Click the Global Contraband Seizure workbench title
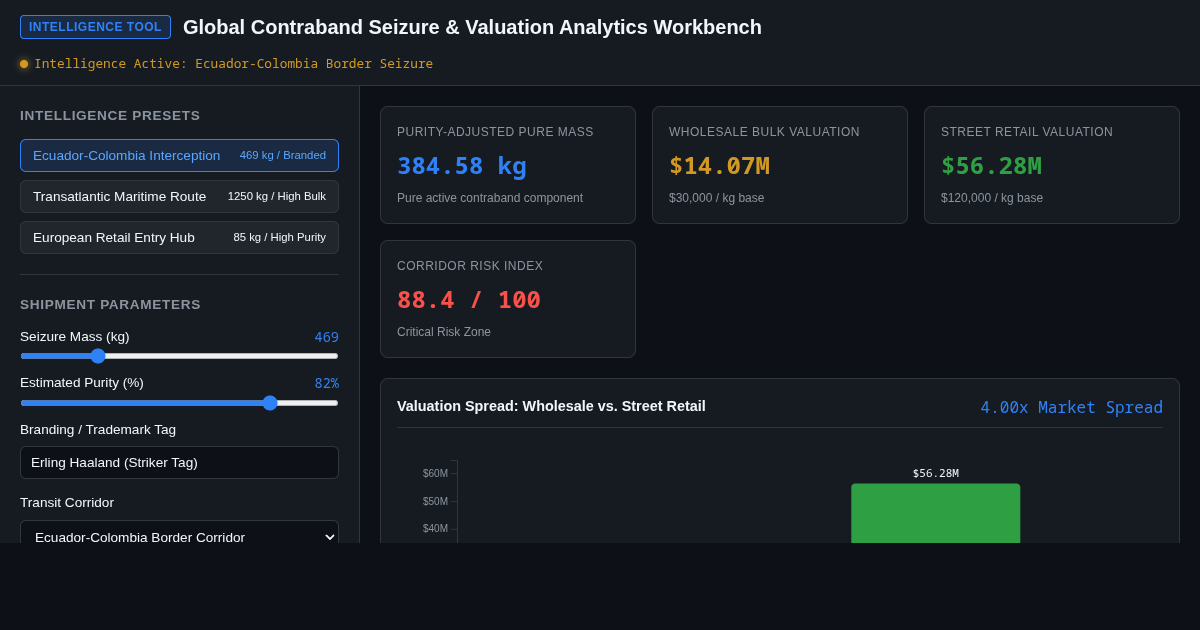This screenshot has width=1200, height=630. pos(472,27)
